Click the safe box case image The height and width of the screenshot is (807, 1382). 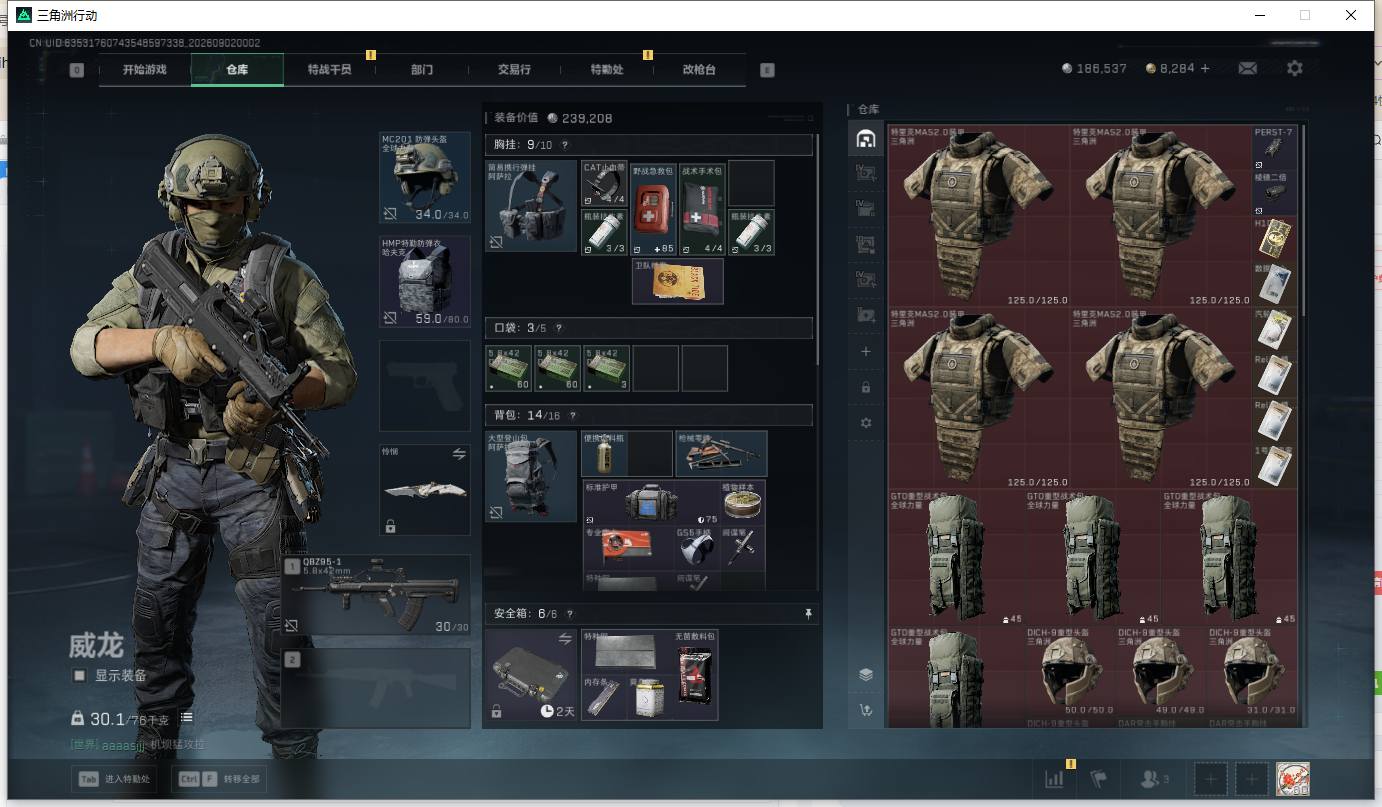pyautogui.click(x=531, y=675)
